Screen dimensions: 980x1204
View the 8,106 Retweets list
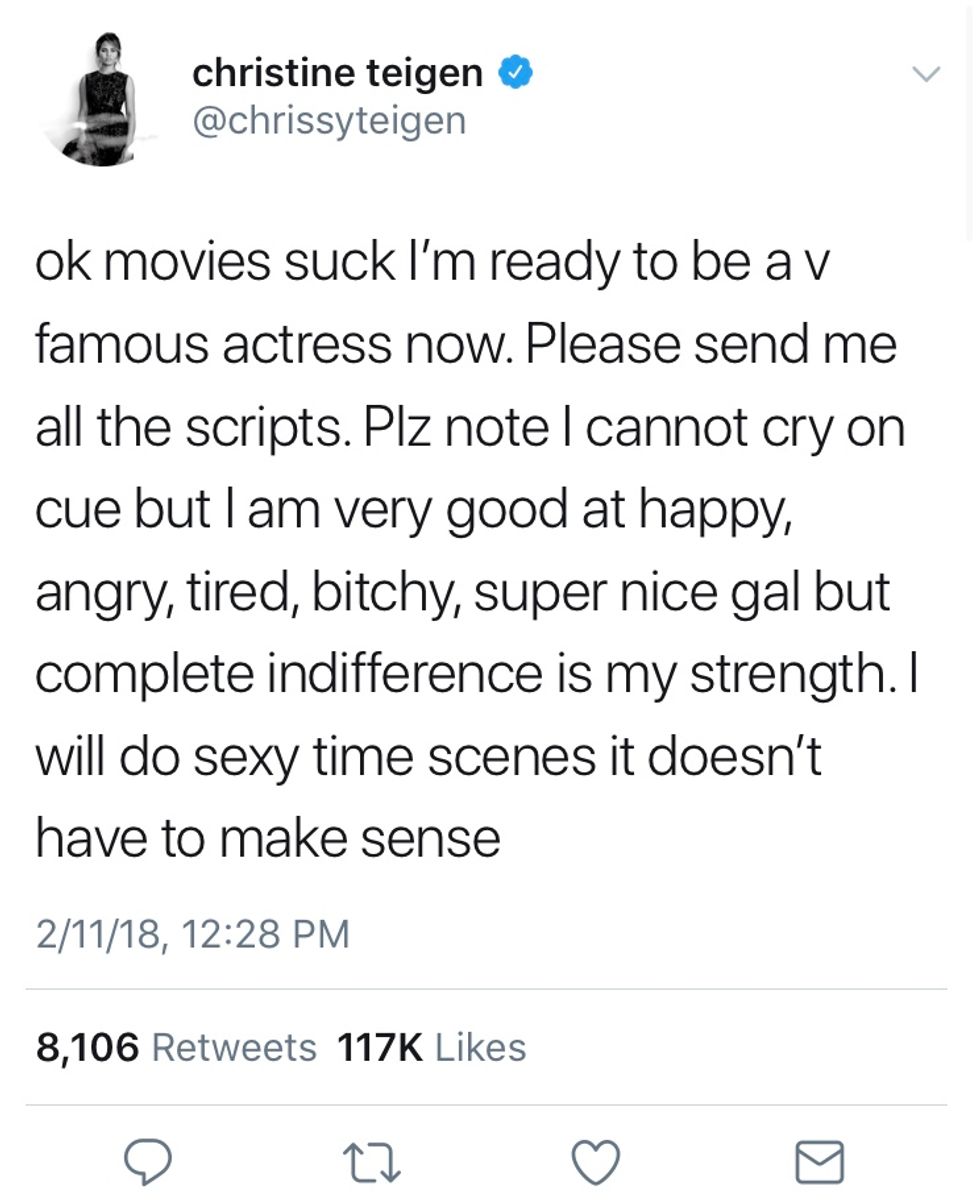234,1047
